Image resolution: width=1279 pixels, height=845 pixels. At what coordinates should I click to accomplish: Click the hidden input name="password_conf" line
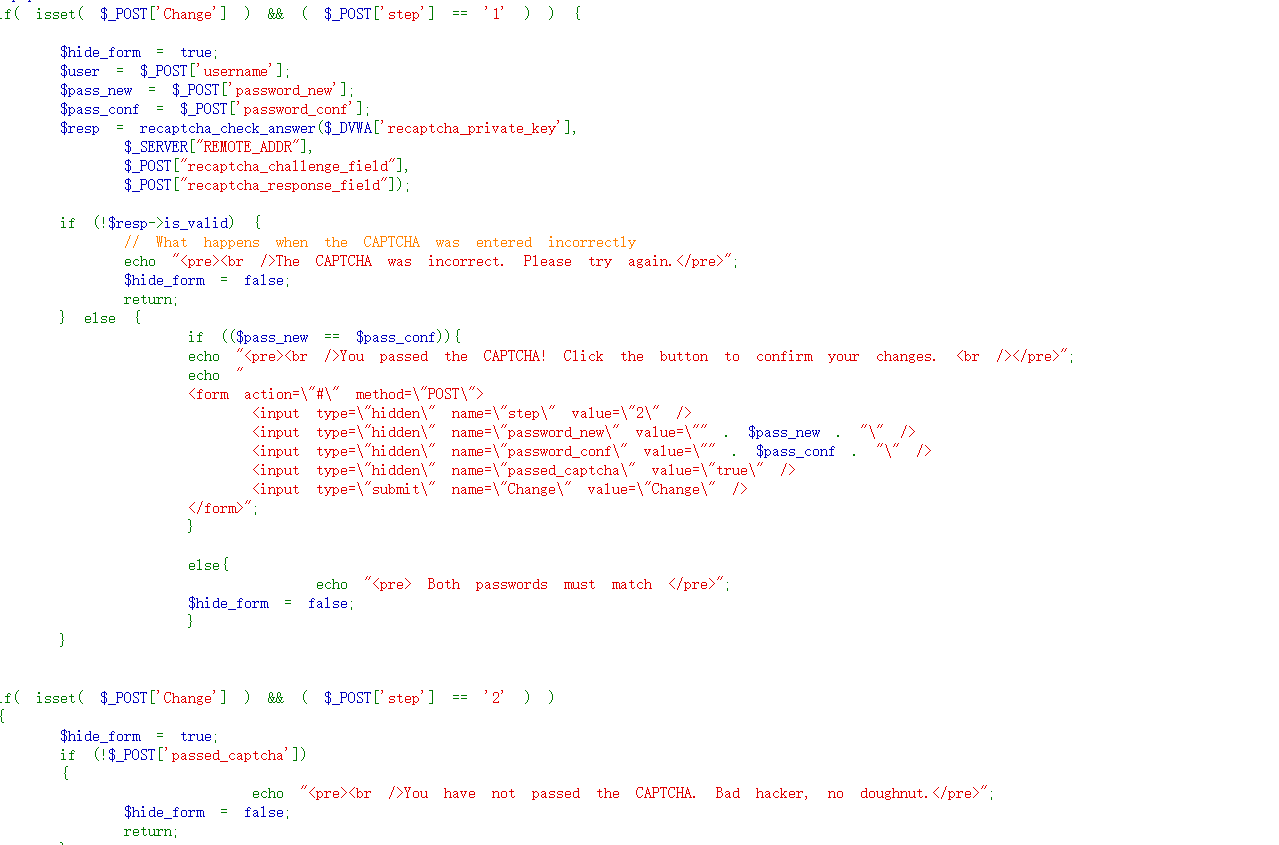592,451
